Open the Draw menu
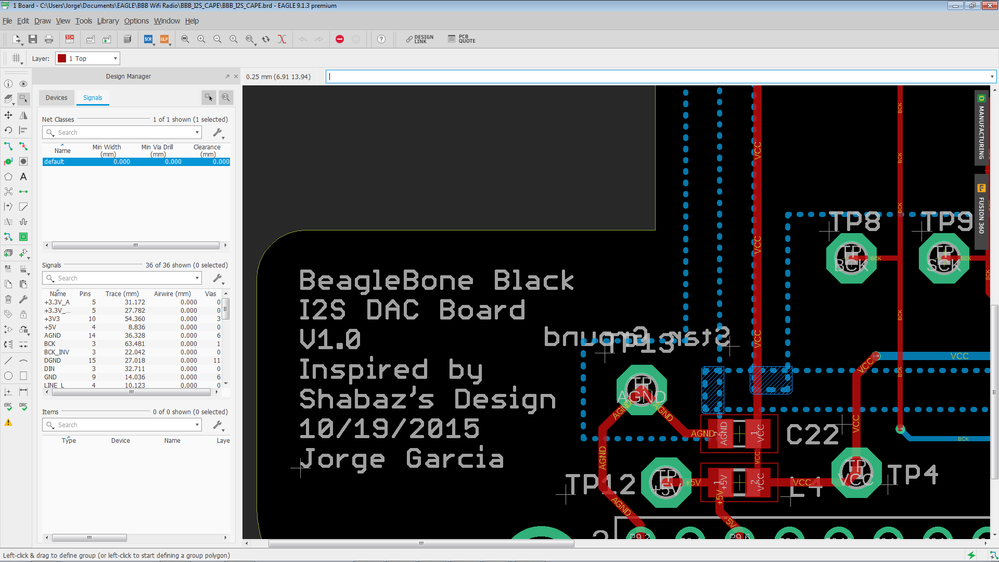Viewport: 999px width, 562px height. click(42, 21)
